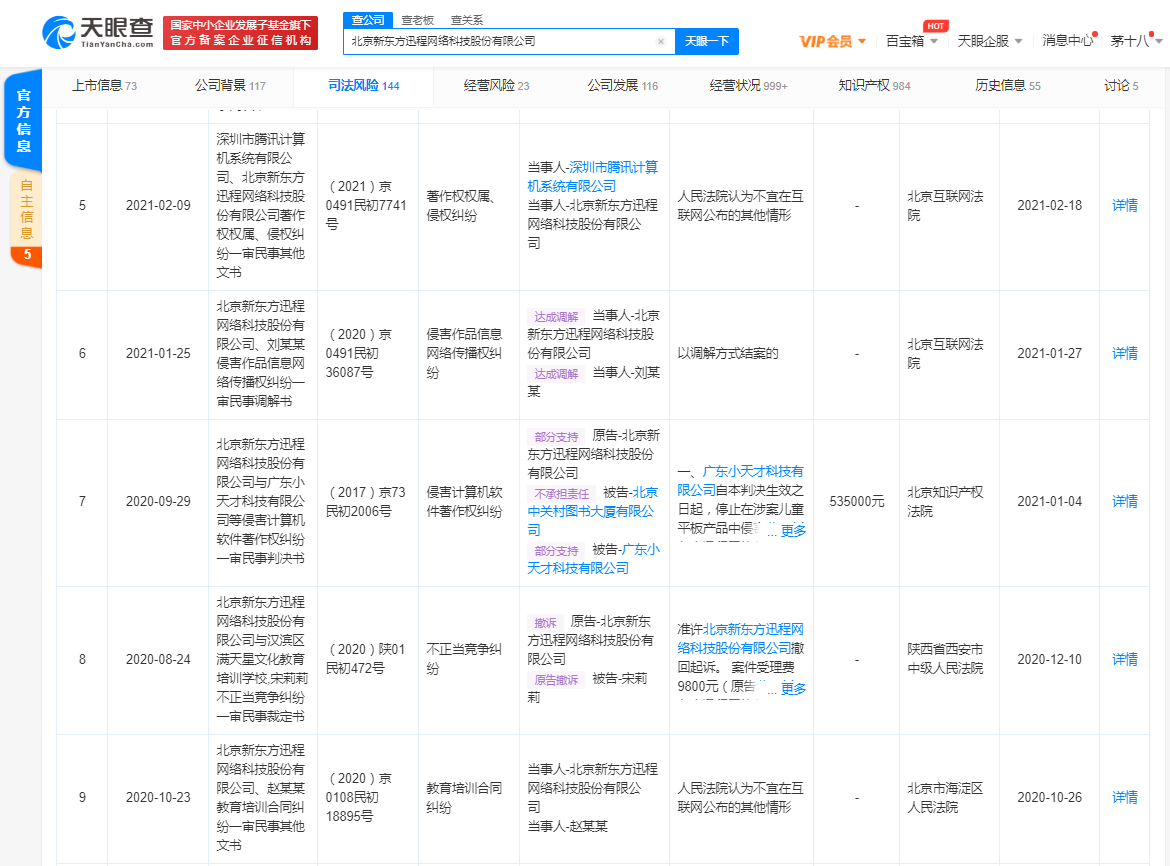Screen dimensions: 1170x866
Task: Switch to 讨论 tab
Action: pyautogui.click(x=1121, y=86)
